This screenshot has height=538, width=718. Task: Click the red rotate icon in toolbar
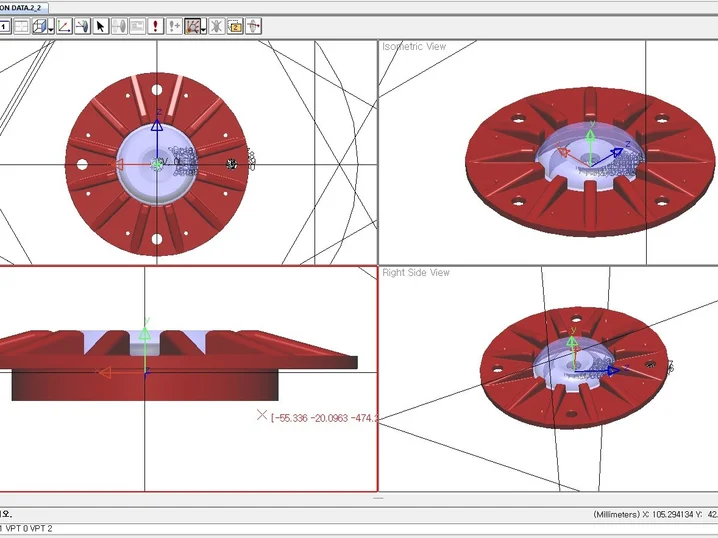coord(252,26)
